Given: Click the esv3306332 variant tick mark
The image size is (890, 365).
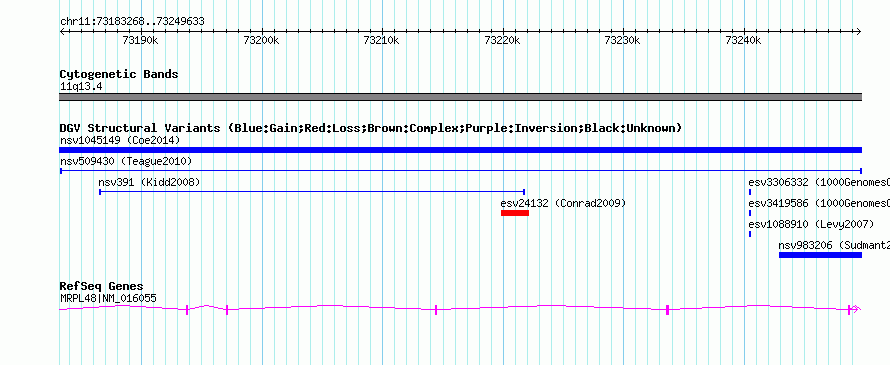Looking at the screenshot, I should click(x=750, y=192).
